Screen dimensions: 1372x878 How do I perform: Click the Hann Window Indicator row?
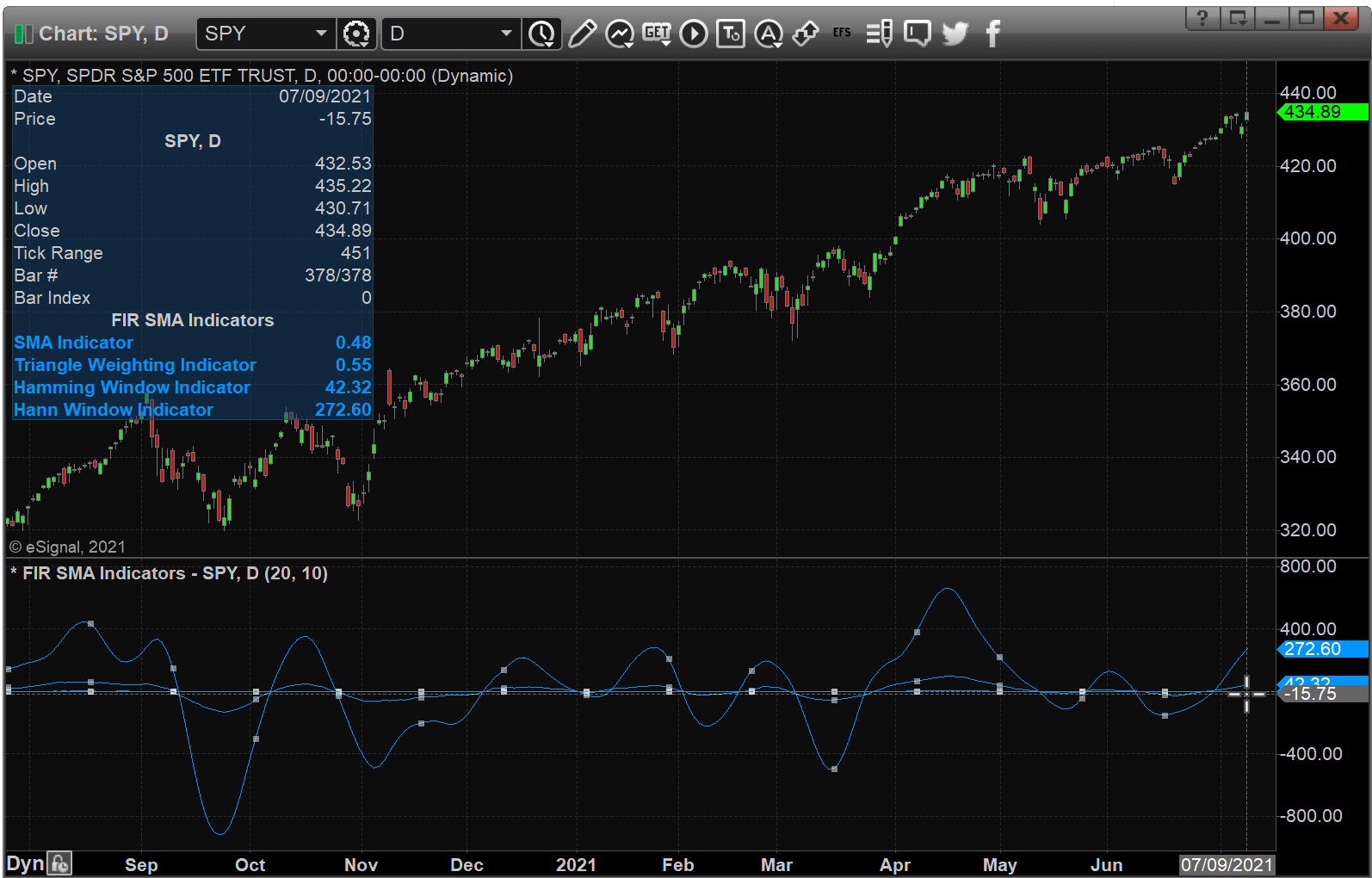(193, 410)
